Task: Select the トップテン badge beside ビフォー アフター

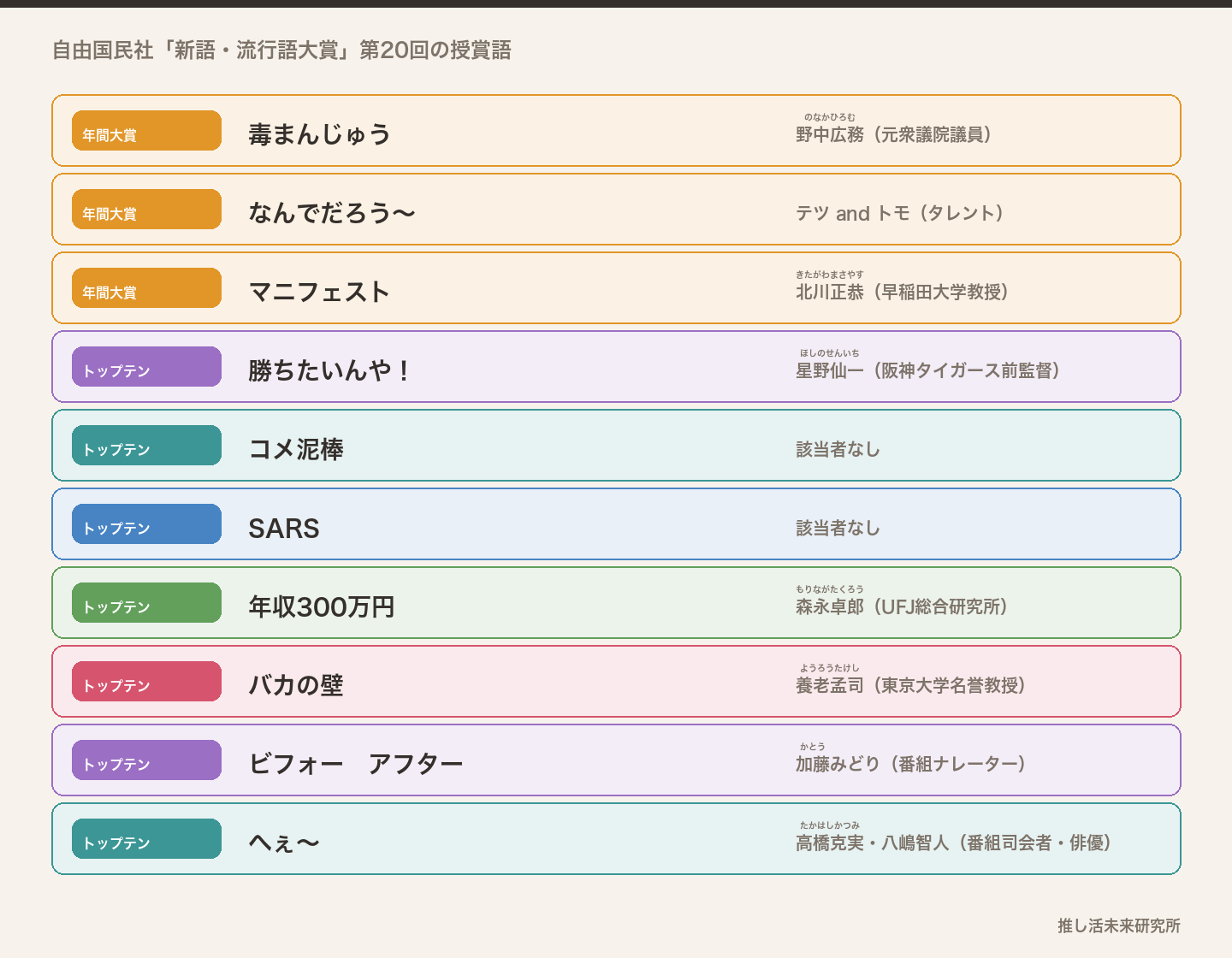Action: [x=146, y=760]
